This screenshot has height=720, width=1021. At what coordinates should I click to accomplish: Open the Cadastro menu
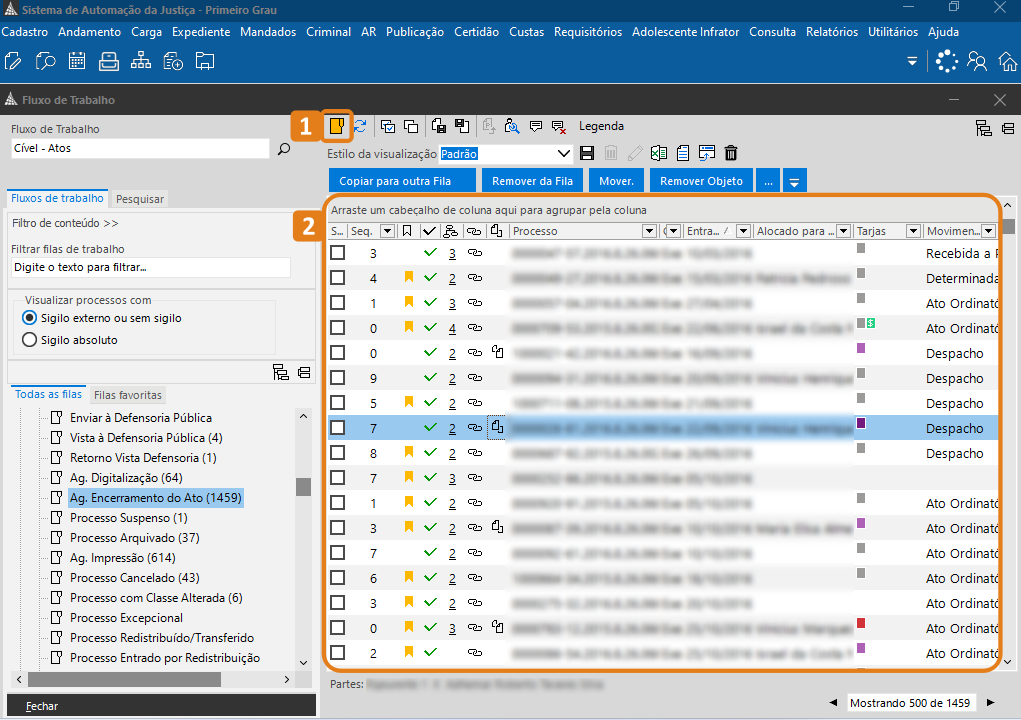click(25, 32)
